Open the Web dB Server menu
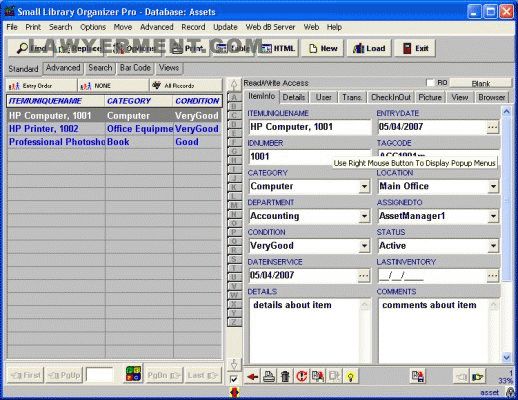Image resolution: width=518 pixels, height=400 pixels. coord(270,27)
